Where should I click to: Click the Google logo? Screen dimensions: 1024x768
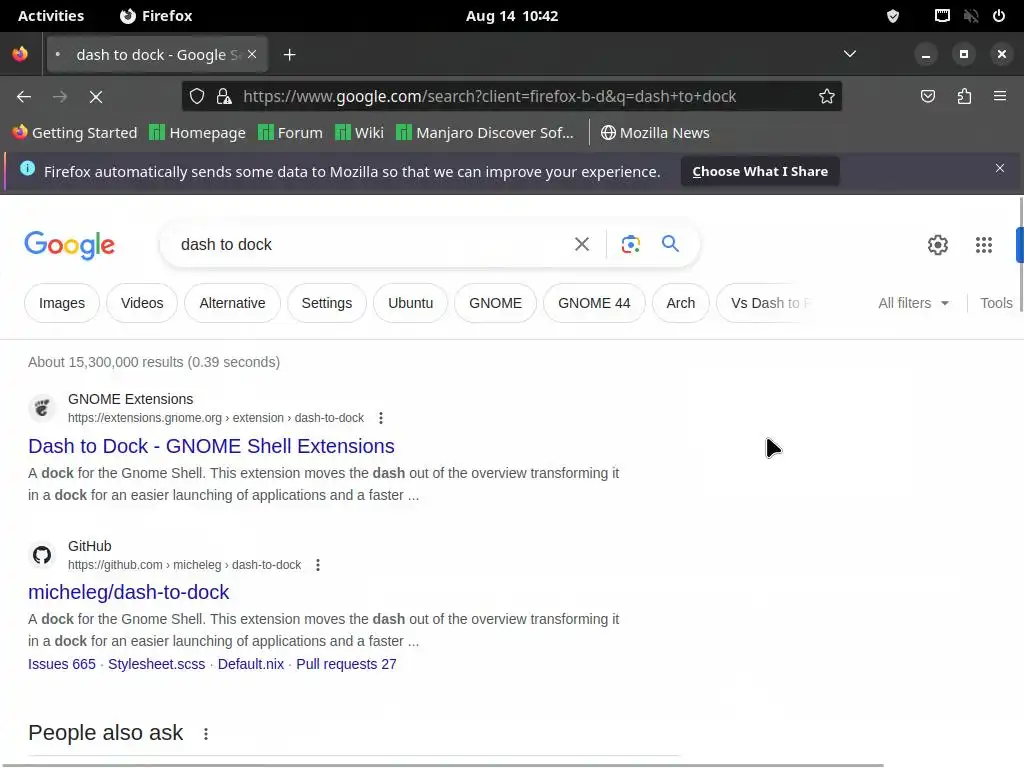point(69,245)
